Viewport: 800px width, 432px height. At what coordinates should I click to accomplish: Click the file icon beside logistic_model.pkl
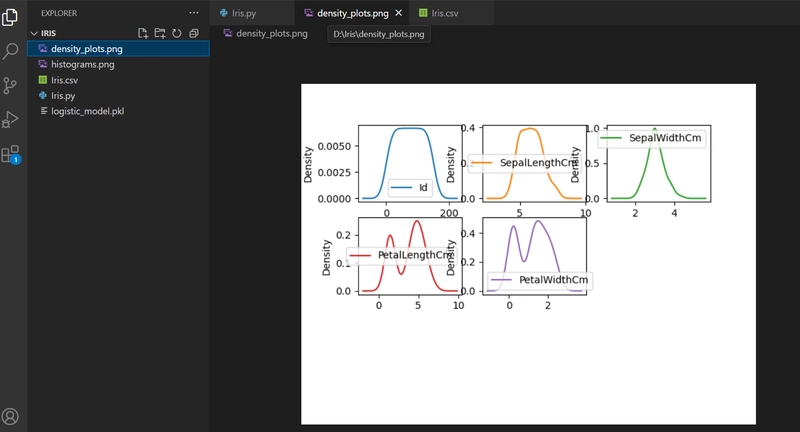(x=44, y=111)
